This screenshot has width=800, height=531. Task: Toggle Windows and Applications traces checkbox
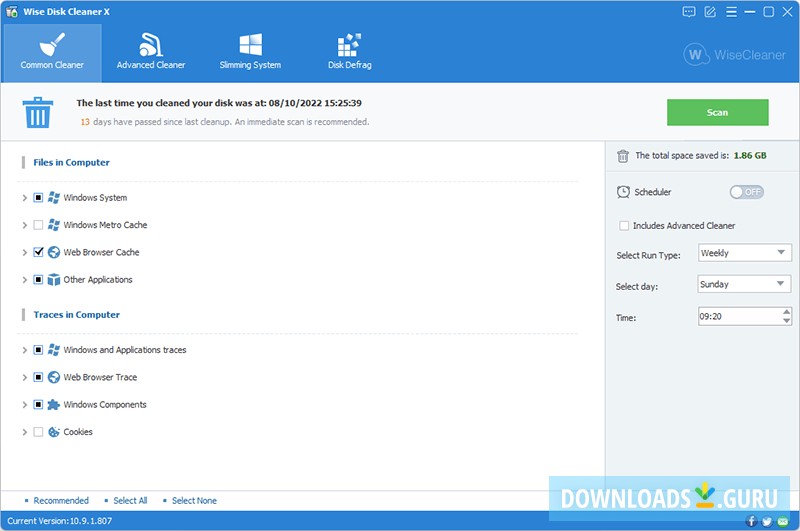point(38,350)
